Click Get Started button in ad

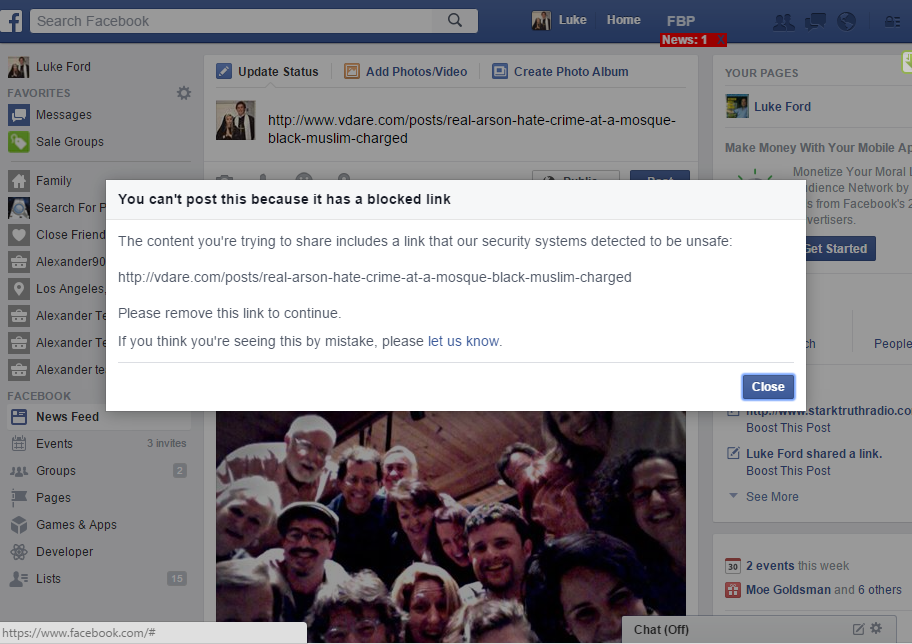pyautogui.click(x=836, y=249)
